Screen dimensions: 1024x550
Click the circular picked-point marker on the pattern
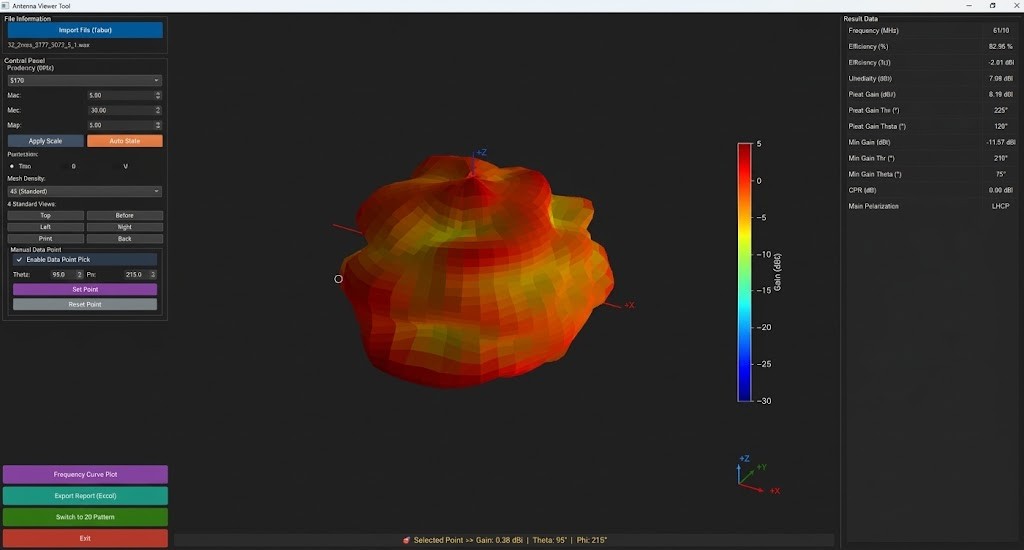338,279
